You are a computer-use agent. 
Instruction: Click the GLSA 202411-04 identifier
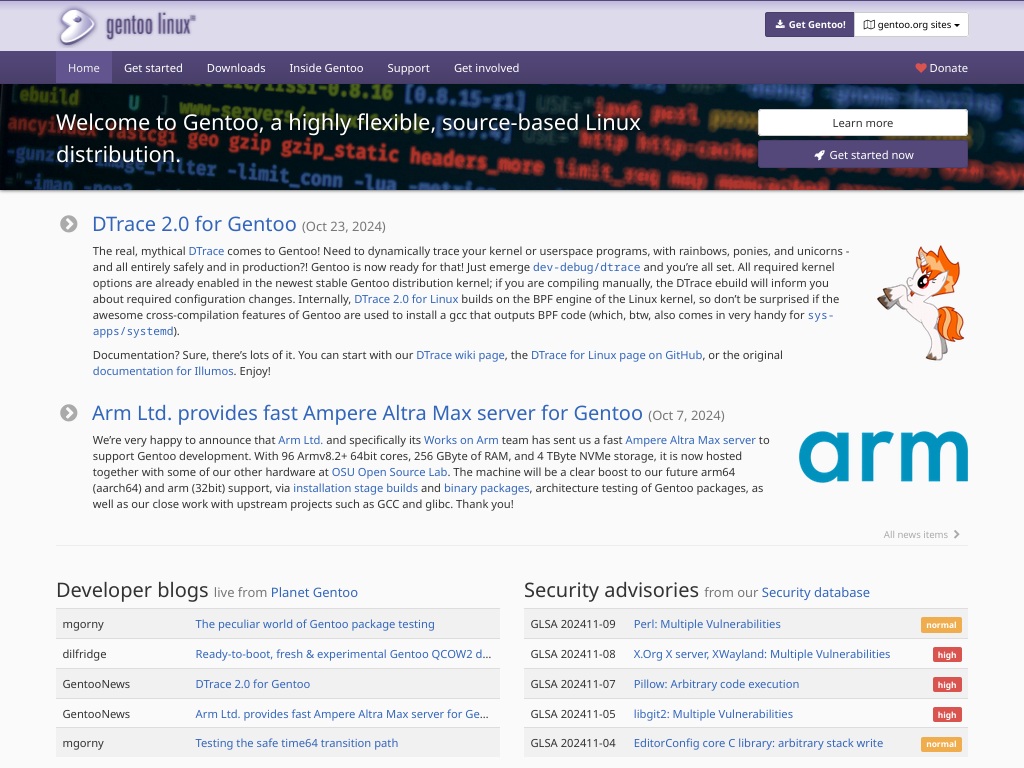click(x=573, y=743)
